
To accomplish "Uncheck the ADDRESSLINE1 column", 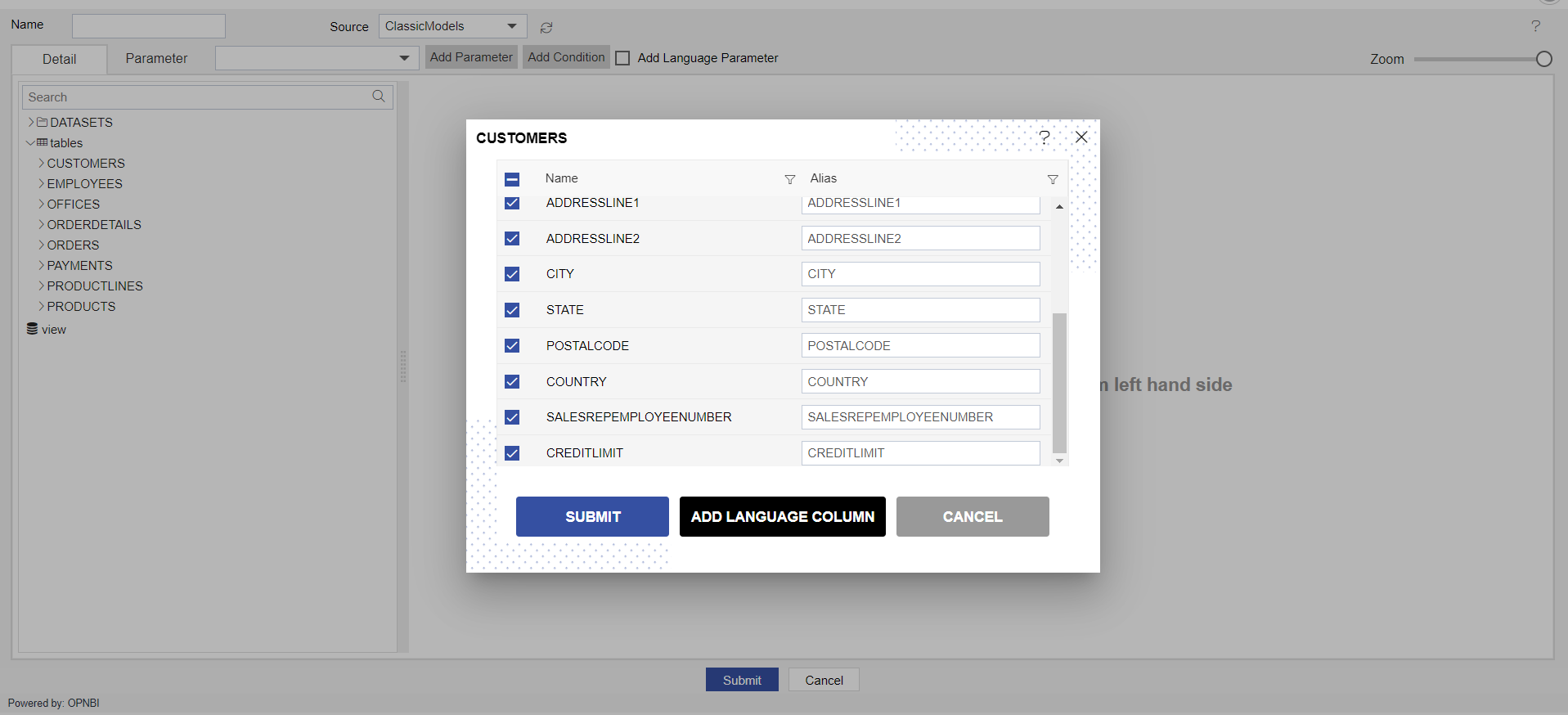I will (512, 203).
